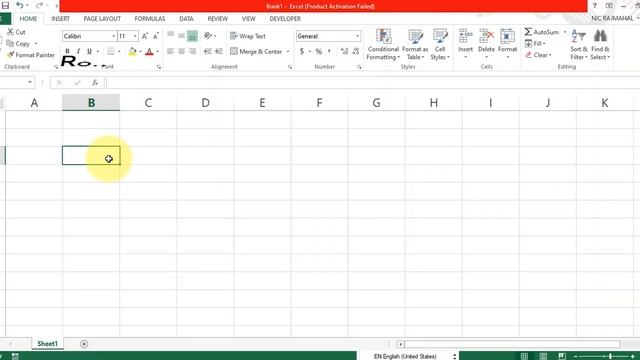Image resolution: width=640 pixels, height=360 pixels.
Task: Apply the font color A icon
Action: [x=149, y=51]
